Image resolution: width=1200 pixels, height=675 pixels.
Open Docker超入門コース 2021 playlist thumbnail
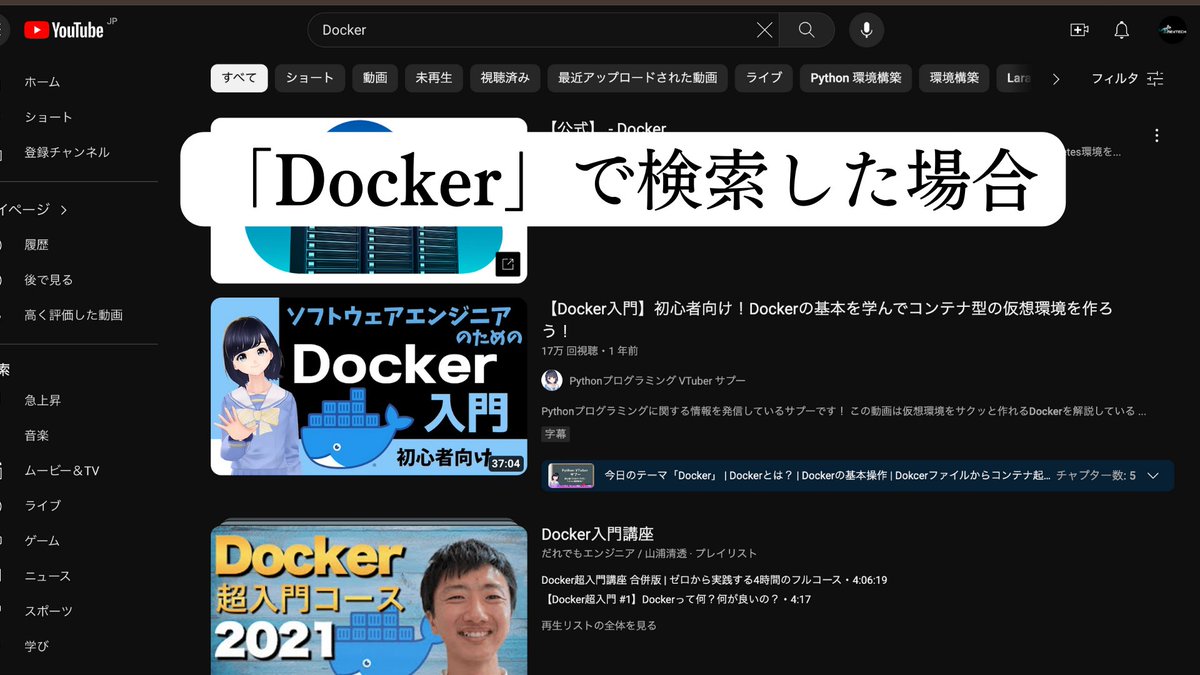[369, 599]
